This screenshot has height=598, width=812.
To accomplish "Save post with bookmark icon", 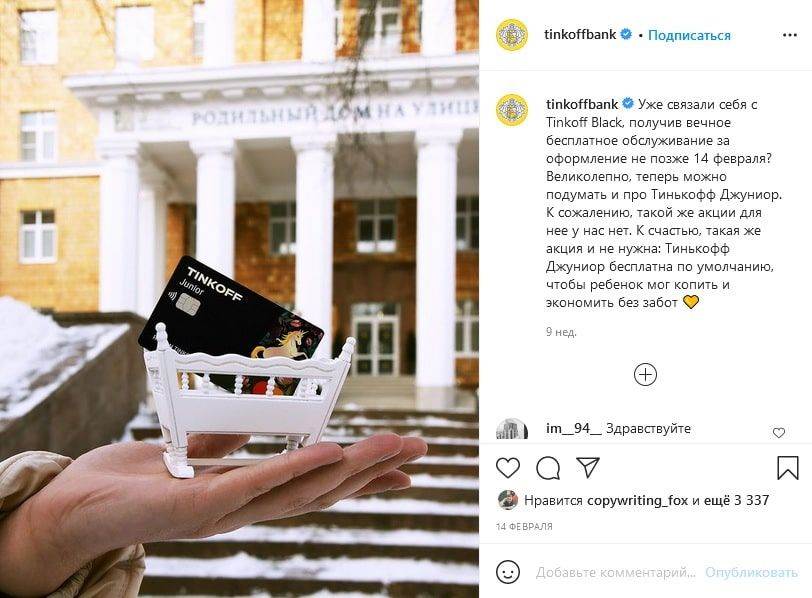I will [x=788, y=468].
